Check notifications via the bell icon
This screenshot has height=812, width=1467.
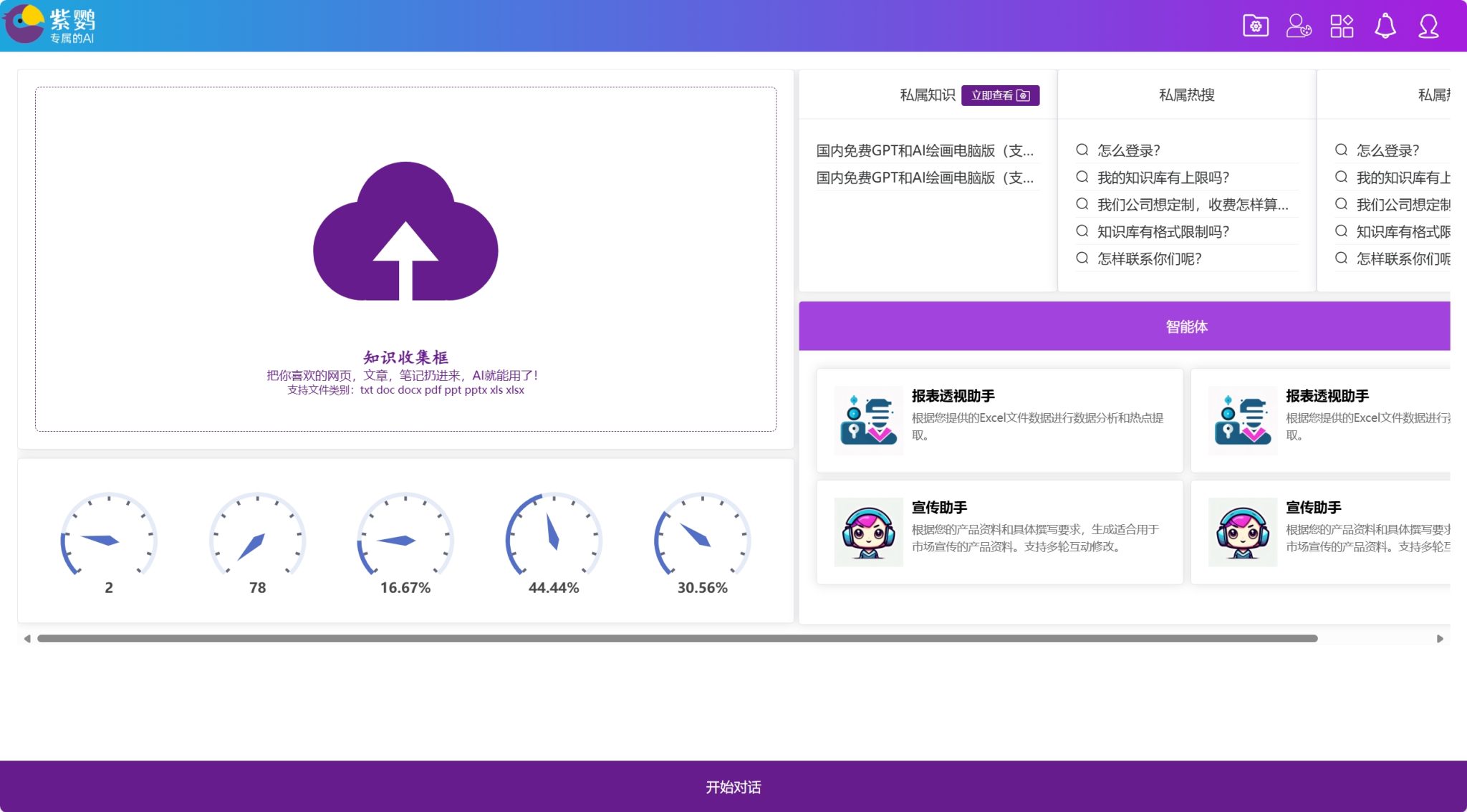1385,26
